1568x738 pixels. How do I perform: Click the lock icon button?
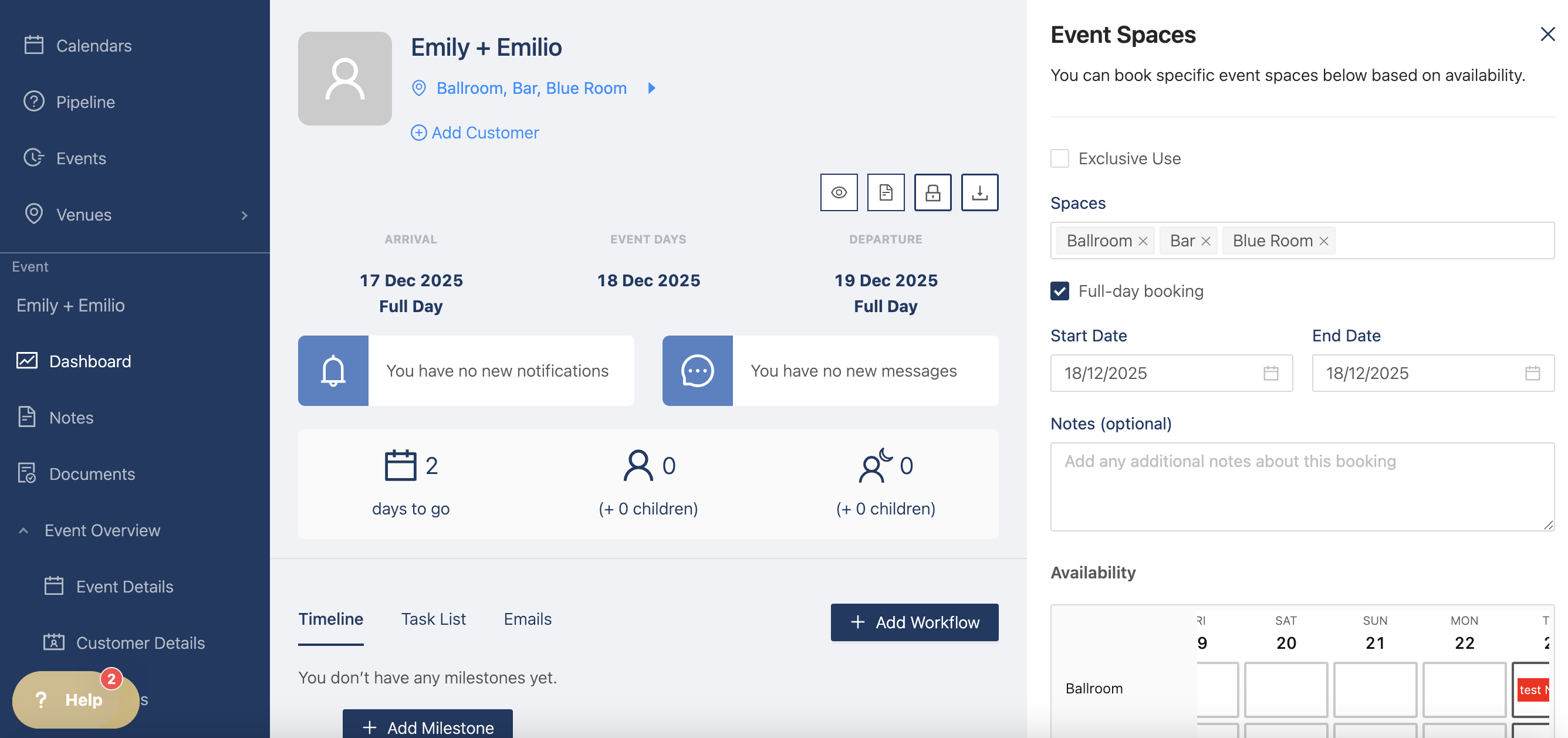click(x=932, y=193)
